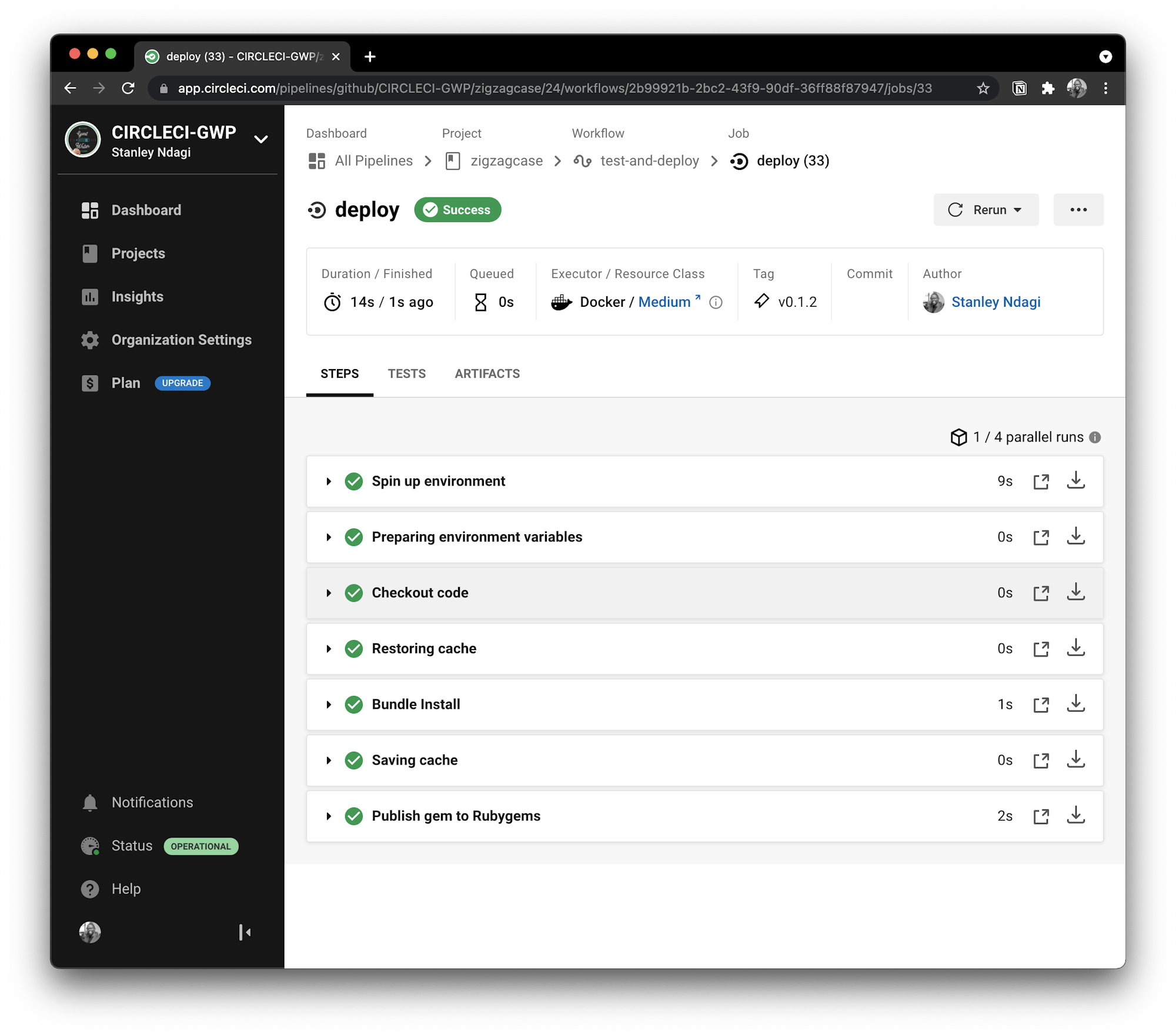Open the Insights panel
The width and height of the screenshot is (1176, 1035).
coord(136,296)
